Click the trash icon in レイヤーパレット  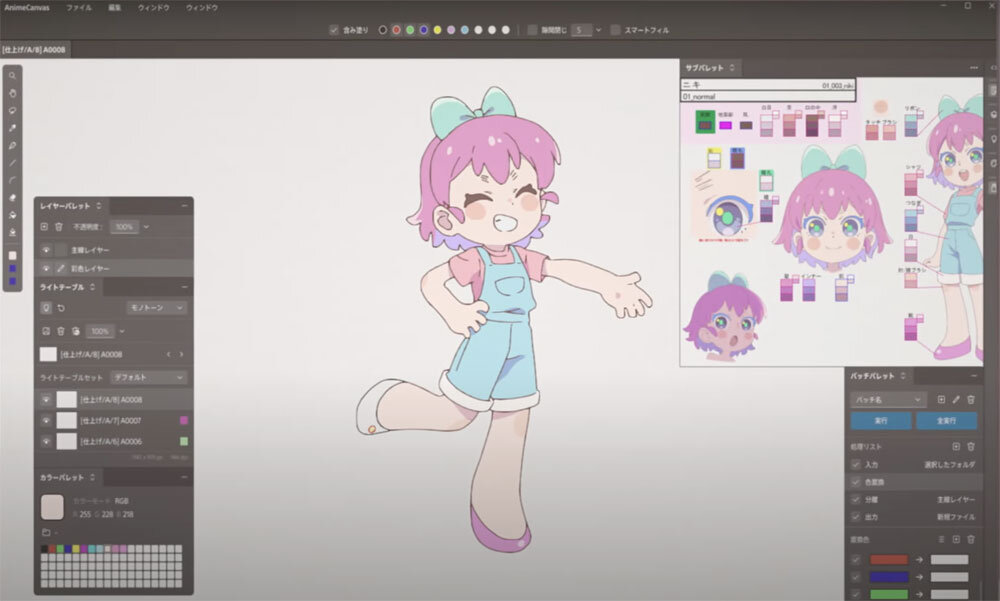tap(59, 228)
